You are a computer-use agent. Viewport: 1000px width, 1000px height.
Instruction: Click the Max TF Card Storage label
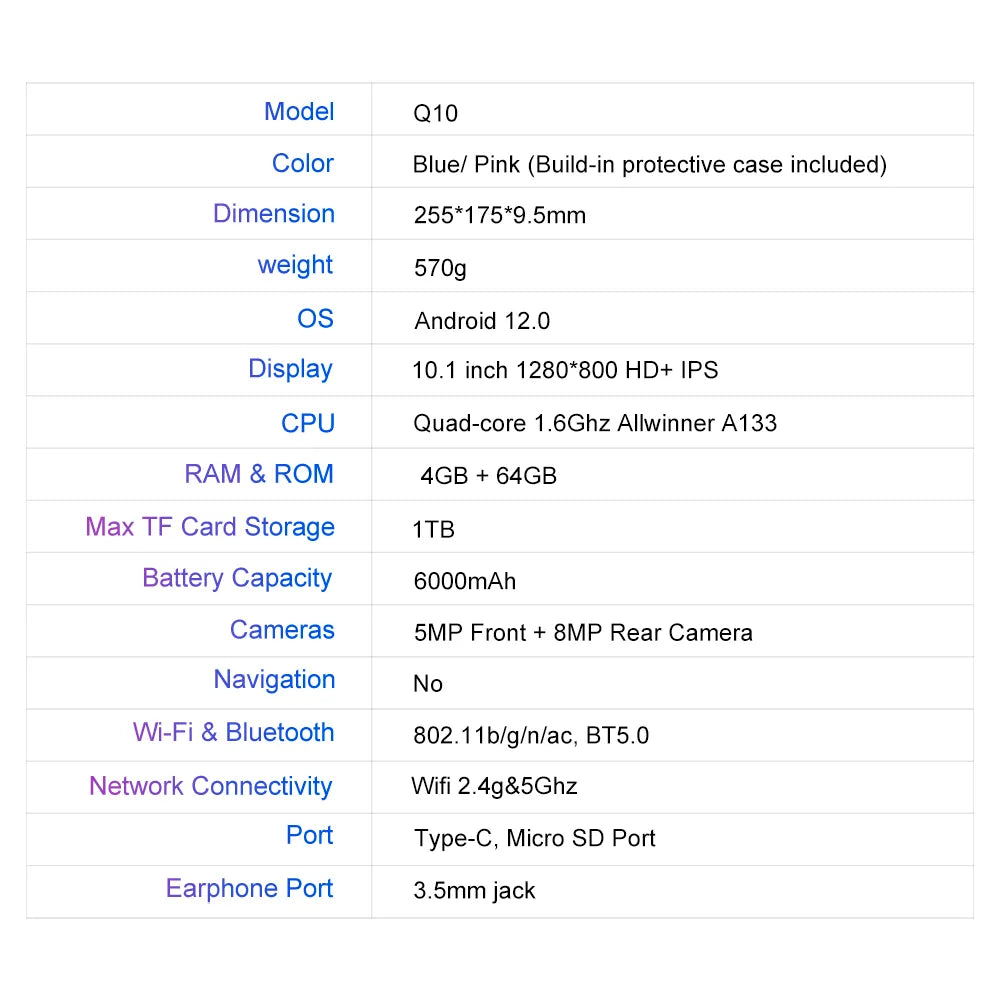(210, 527)
